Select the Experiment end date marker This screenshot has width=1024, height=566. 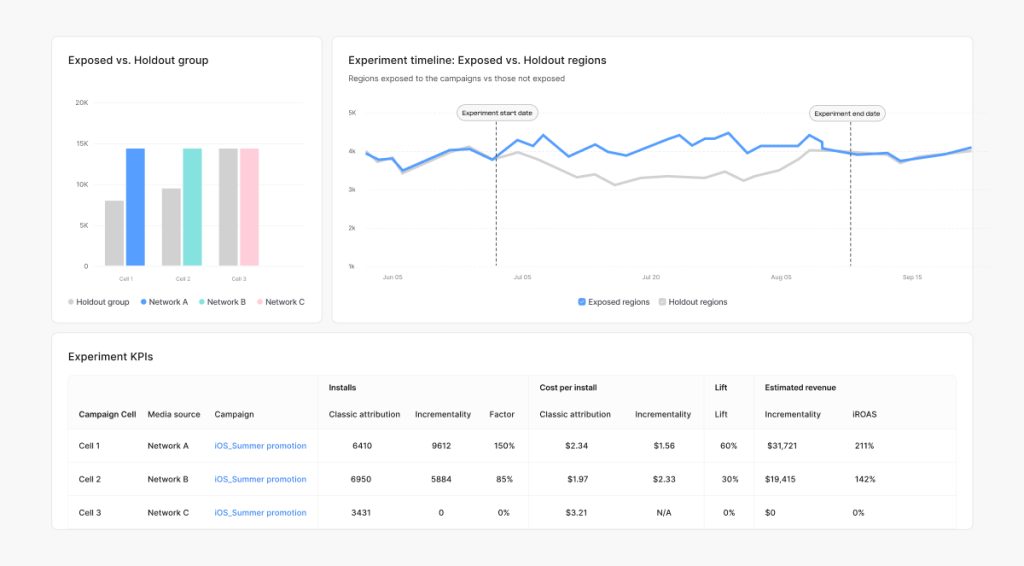click(847, 114)
